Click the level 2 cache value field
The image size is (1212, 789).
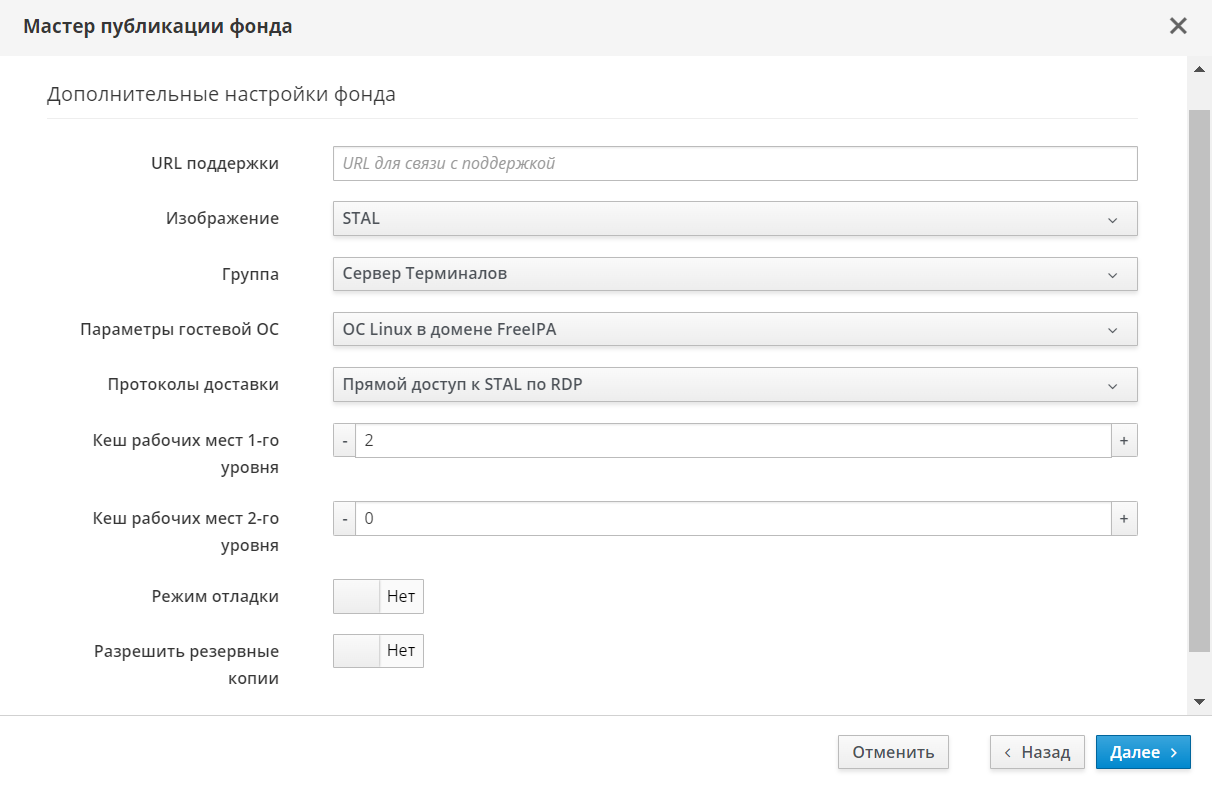[x=732, y=519]
